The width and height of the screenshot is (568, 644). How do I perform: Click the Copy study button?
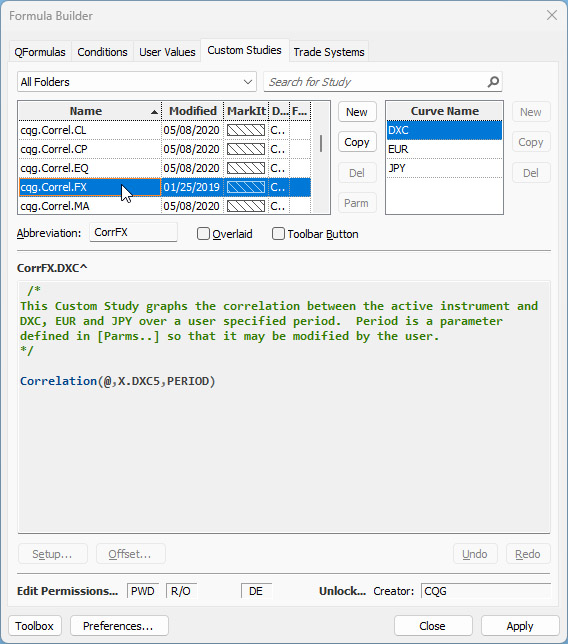point(357,142)
